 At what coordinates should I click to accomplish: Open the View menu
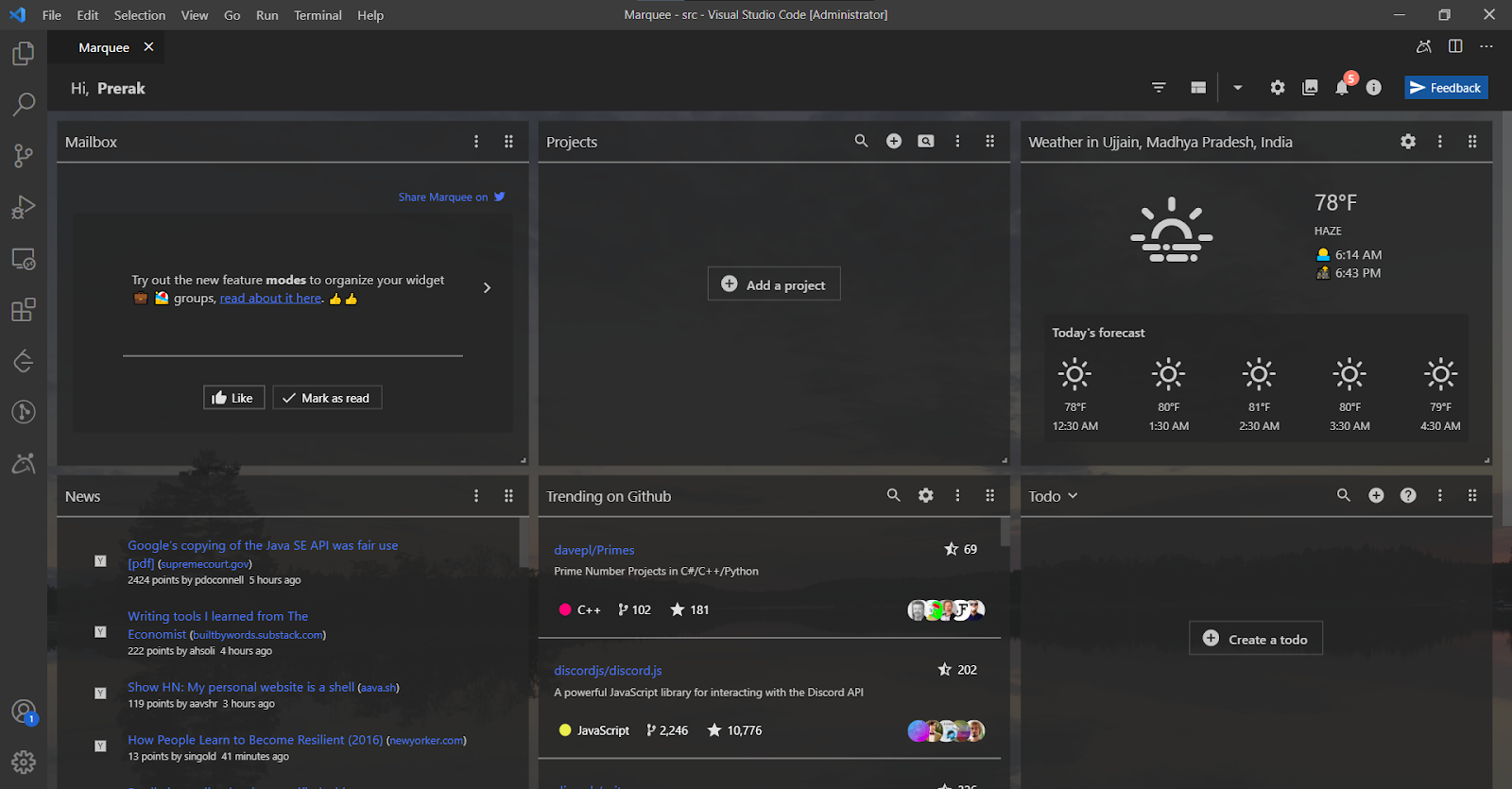(195, 15)
